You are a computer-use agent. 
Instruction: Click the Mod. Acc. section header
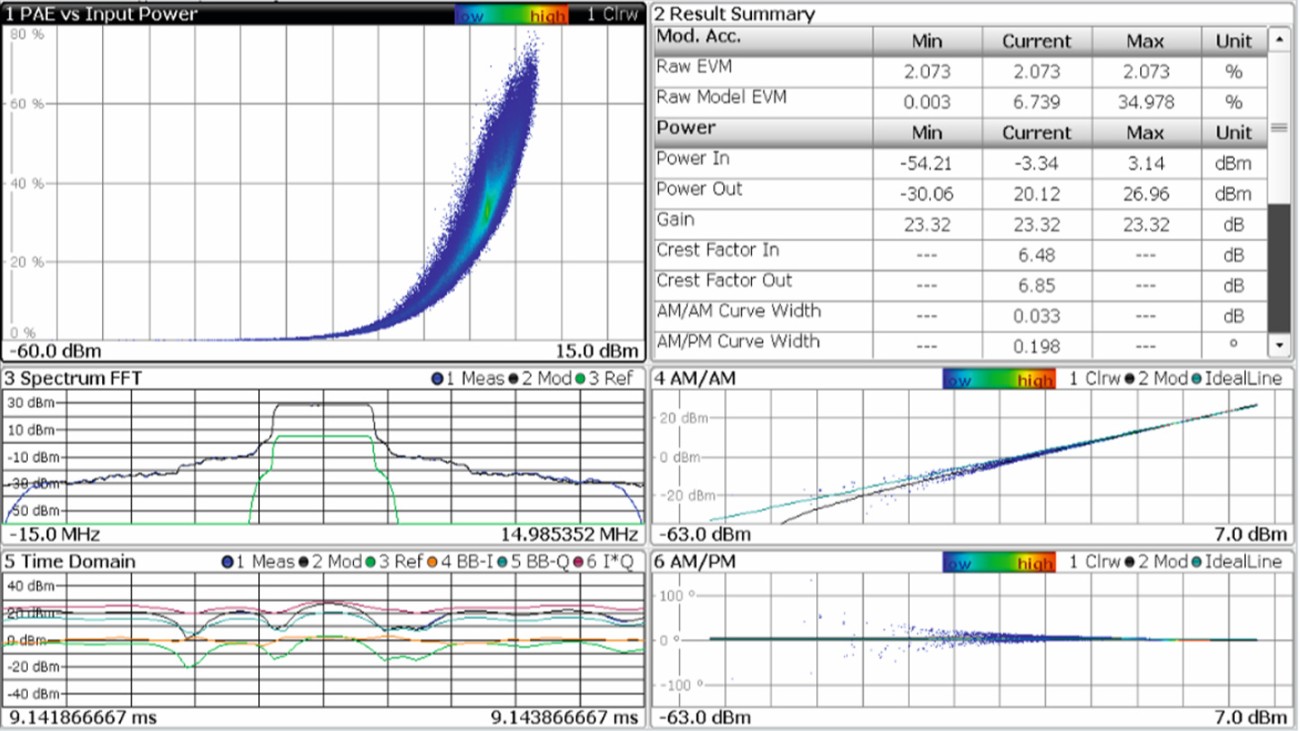[700, 41]
